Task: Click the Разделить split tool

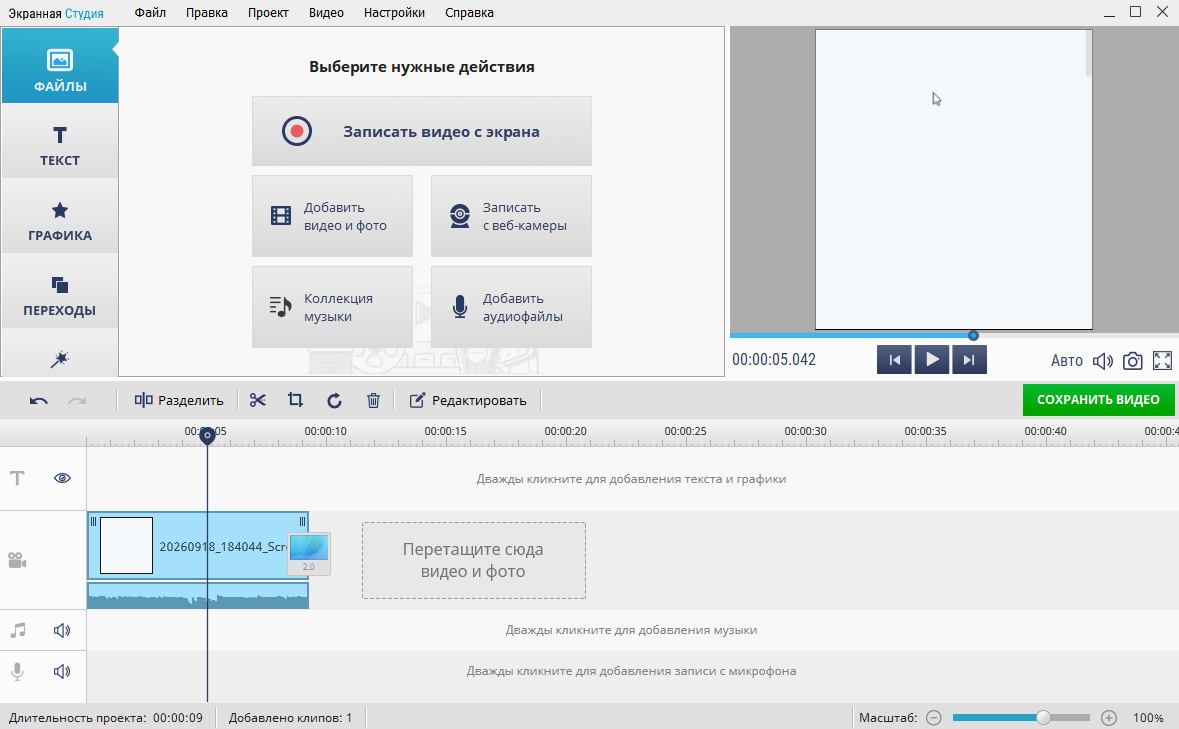Action: [x=179, y=401]
